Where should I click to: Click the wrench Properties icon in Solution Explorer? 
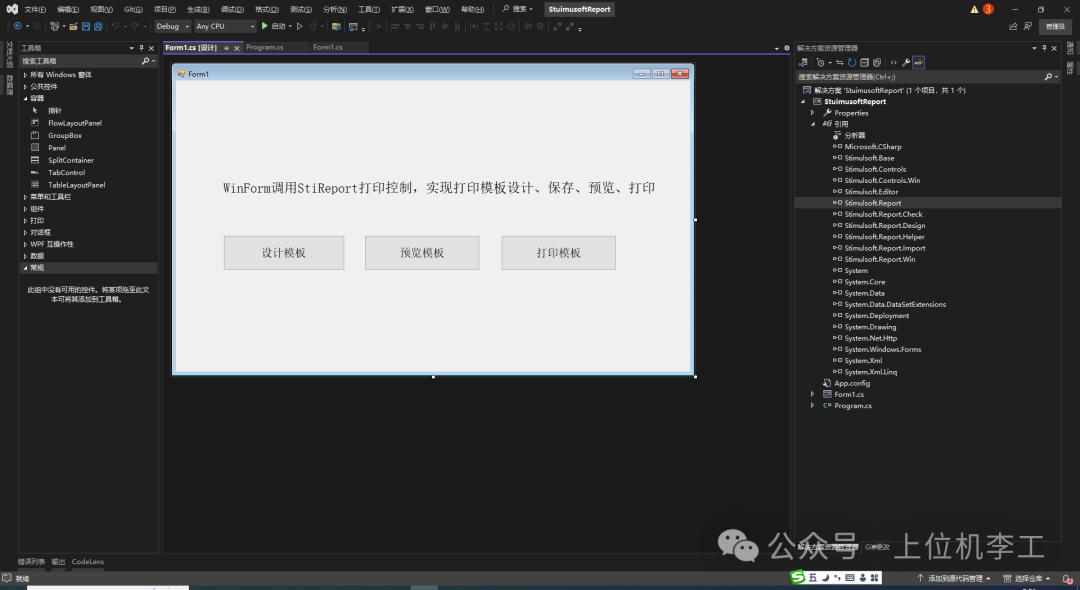coord(906,62)
